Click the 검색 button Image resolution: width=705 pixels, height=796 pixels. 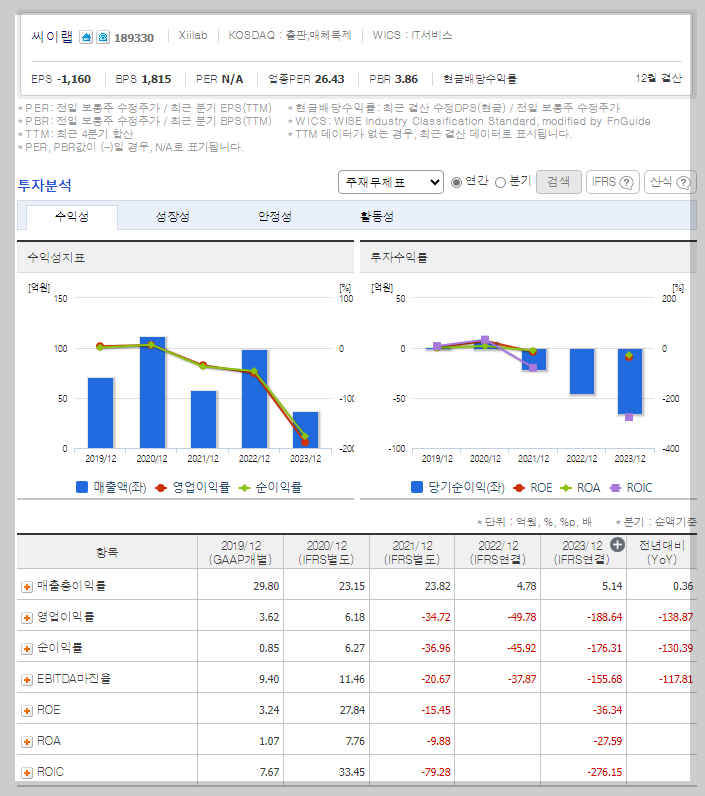point(559,182)
